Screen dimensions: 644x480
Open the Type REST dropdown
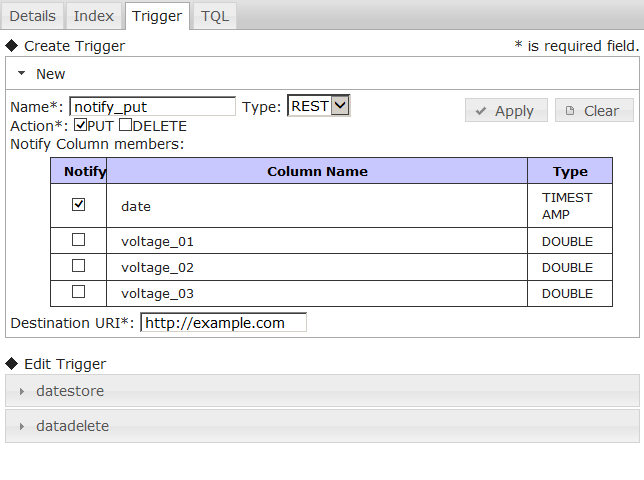318,106
